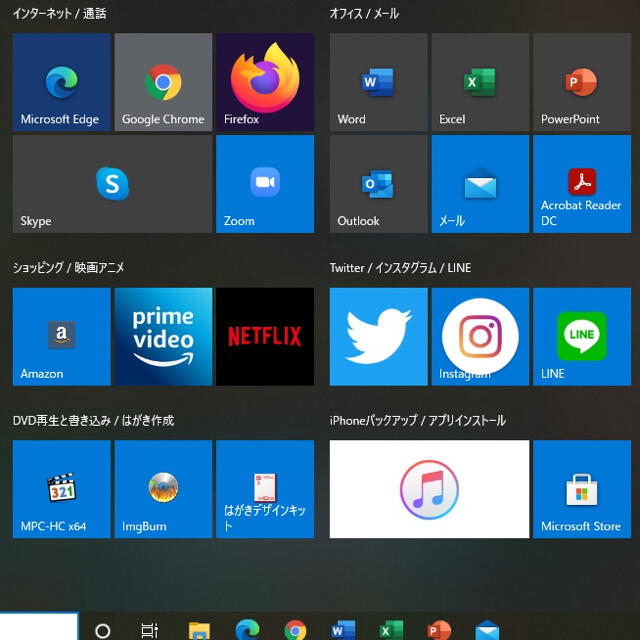
Task: Open the メール mail tile
Action: tap(480, 184)
